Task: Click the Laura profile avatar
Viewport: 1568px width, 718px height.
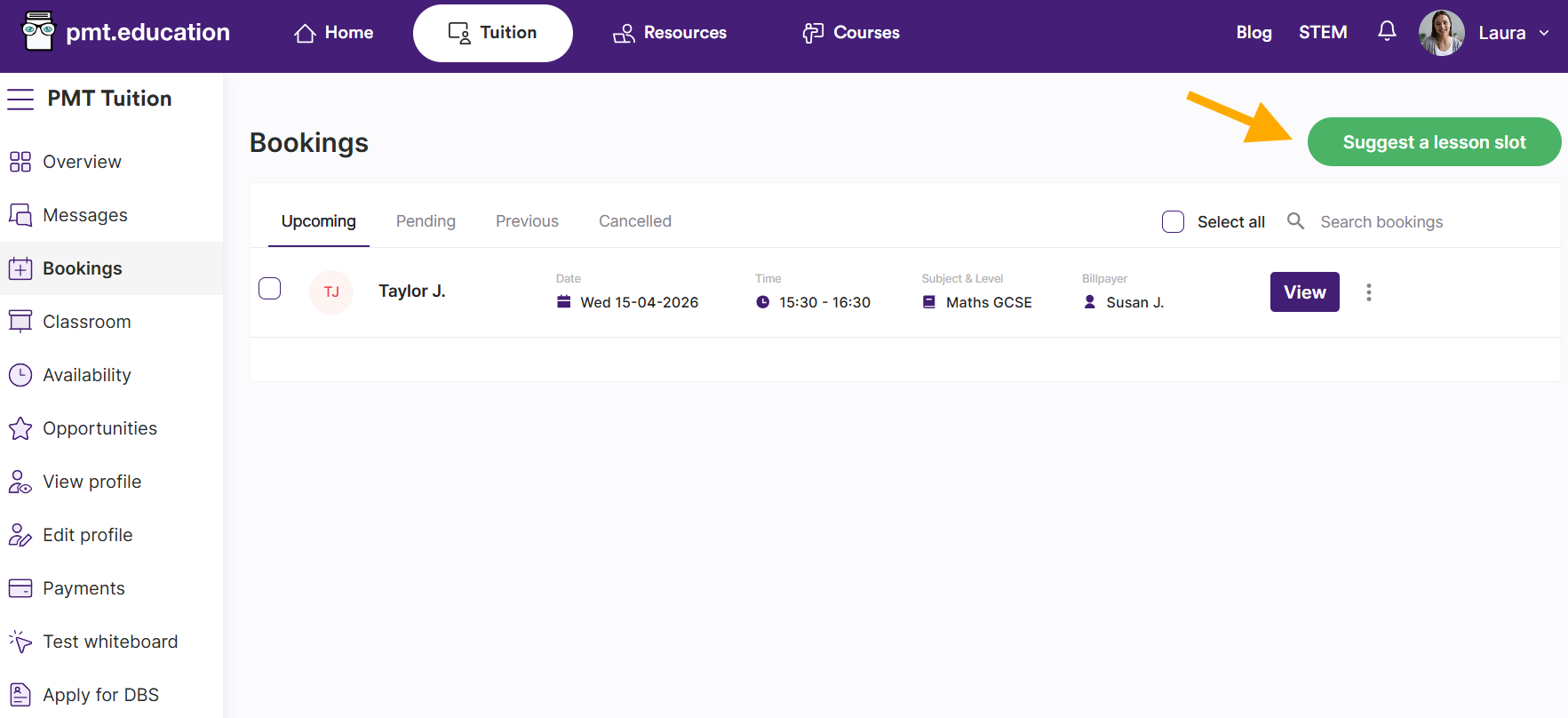Action: (x=1441, y=33)
